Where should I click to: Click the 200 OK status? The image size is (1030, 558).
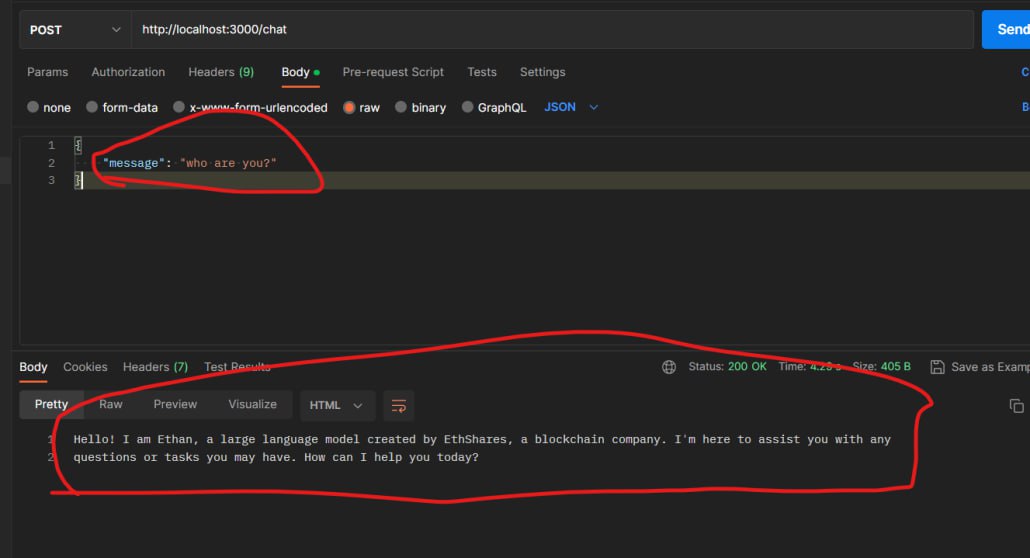coord(747,367)
